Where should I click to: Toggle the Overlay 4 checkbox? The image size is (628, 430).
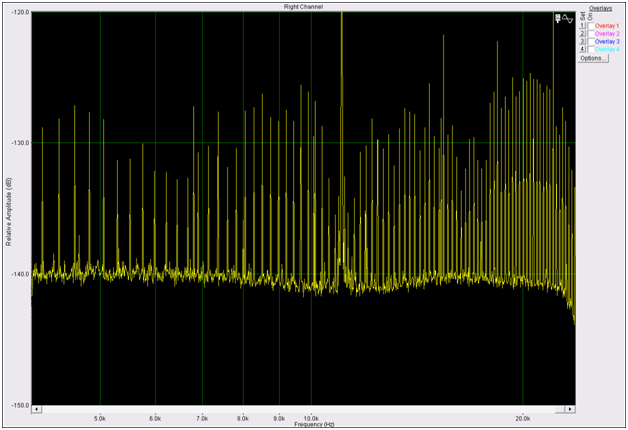pyautogui.click(x=590, y=49)
